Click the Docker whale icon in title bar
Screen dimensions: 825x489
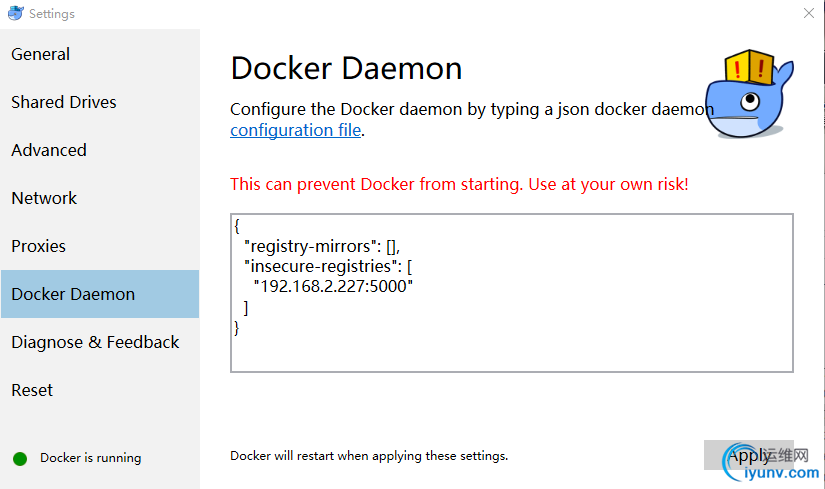(16, 13)
